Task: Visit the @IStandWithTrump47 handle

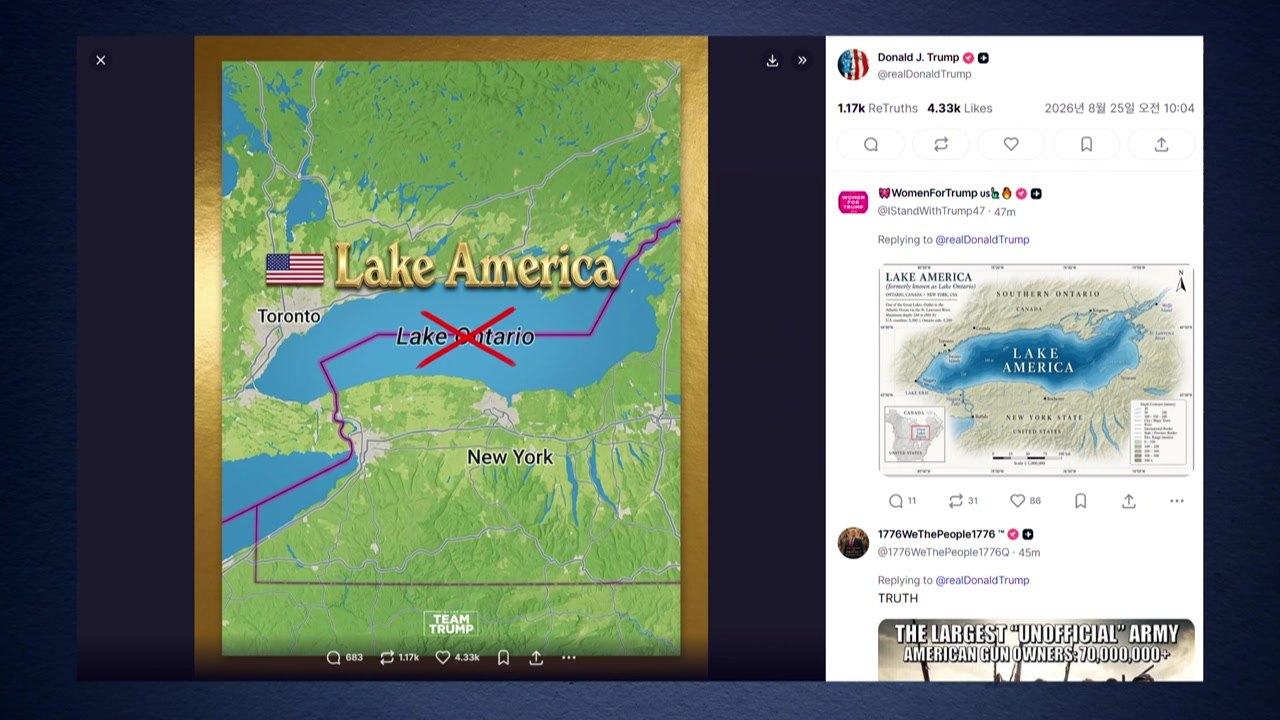Action: (x=931, y=211)
